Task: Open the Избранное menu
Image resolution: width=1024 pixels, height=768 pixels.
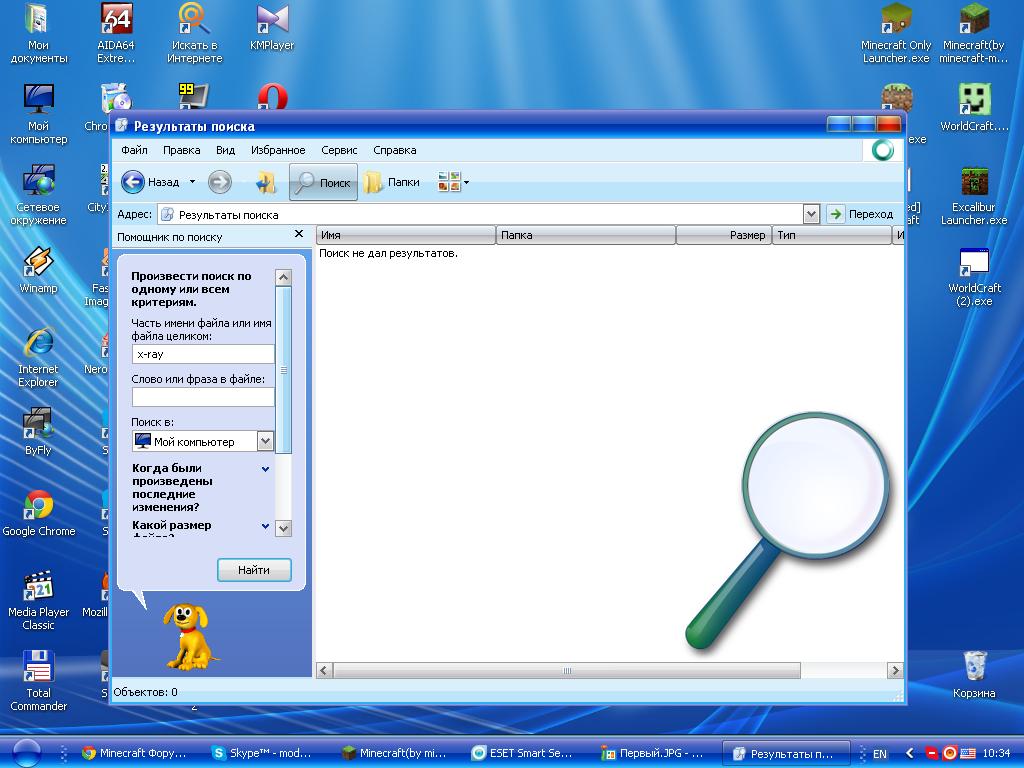Action: tap(278, 150)
